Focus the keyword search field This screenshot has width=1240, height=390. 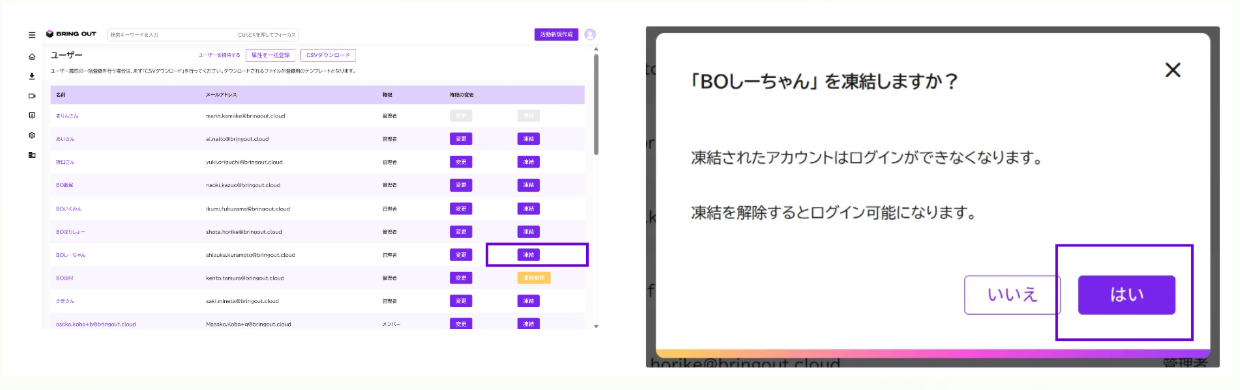(203, 35)
